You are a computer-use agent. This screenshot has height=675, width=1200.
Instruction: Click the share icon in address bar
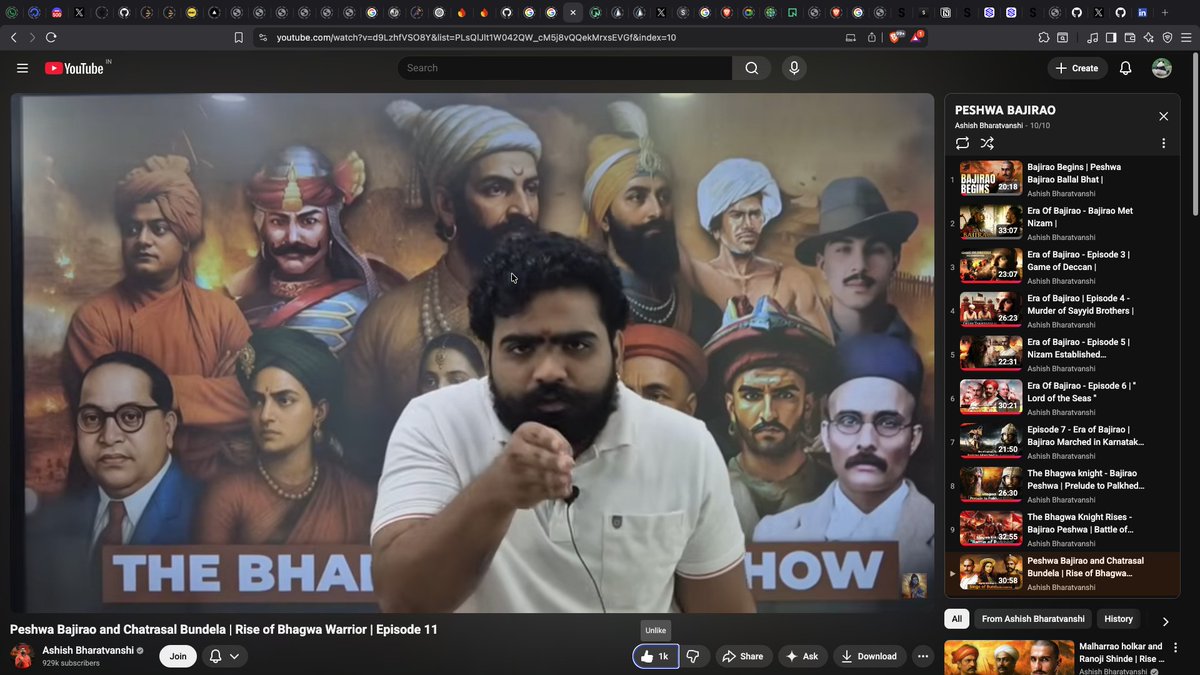pyautogui.click(x=872, y=37)
